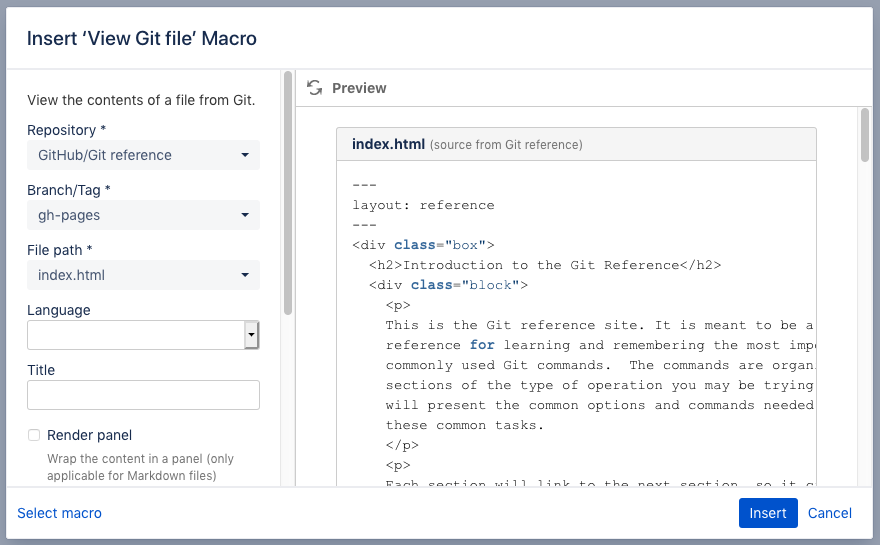
Task: Enable the Render panel checkbox
Action: tap(34, 435)
